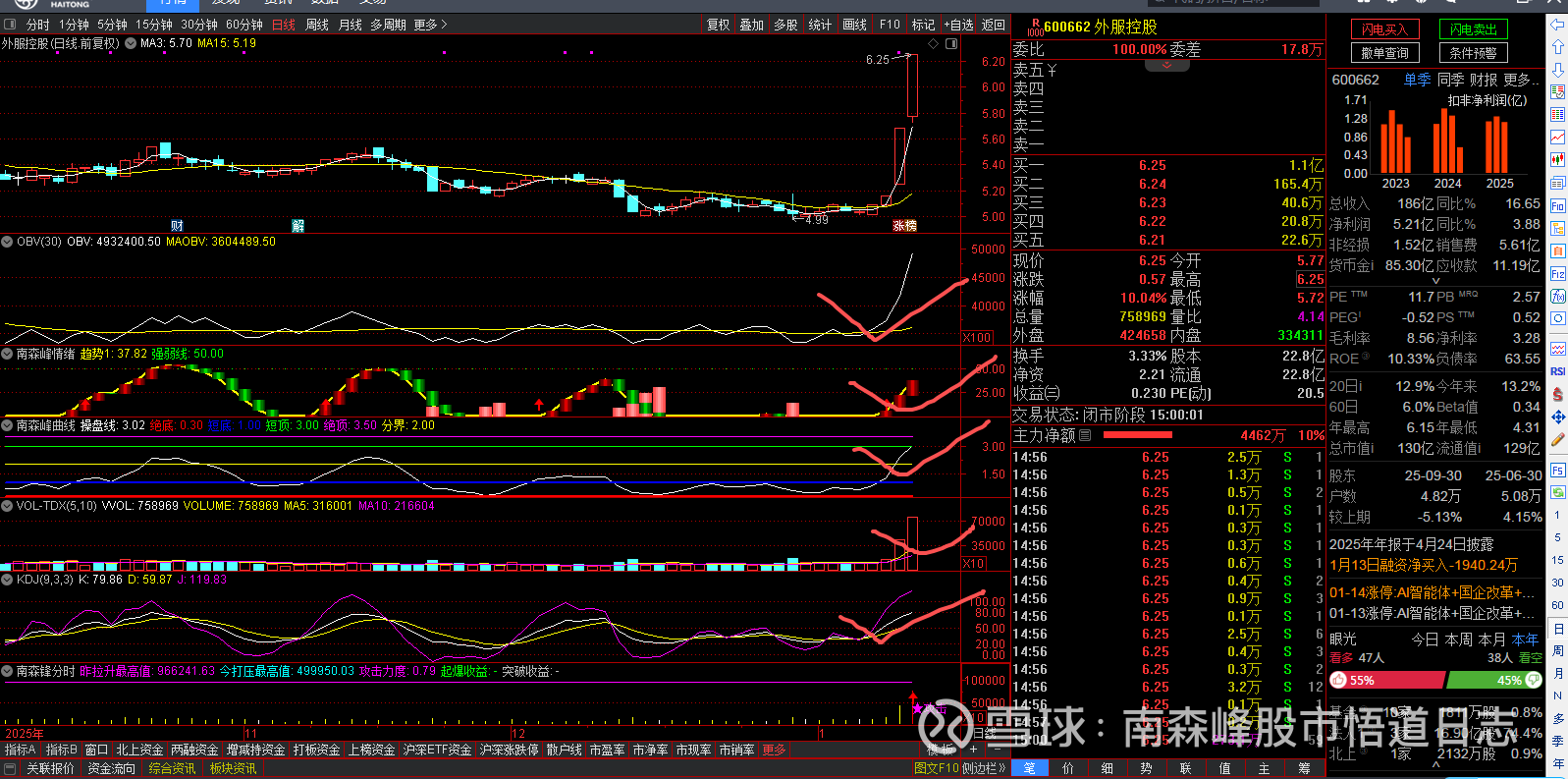1568x779 pixels.
Task: Click the red 55% bullish sentiment bar
Action: click(x=1387, y=680)
